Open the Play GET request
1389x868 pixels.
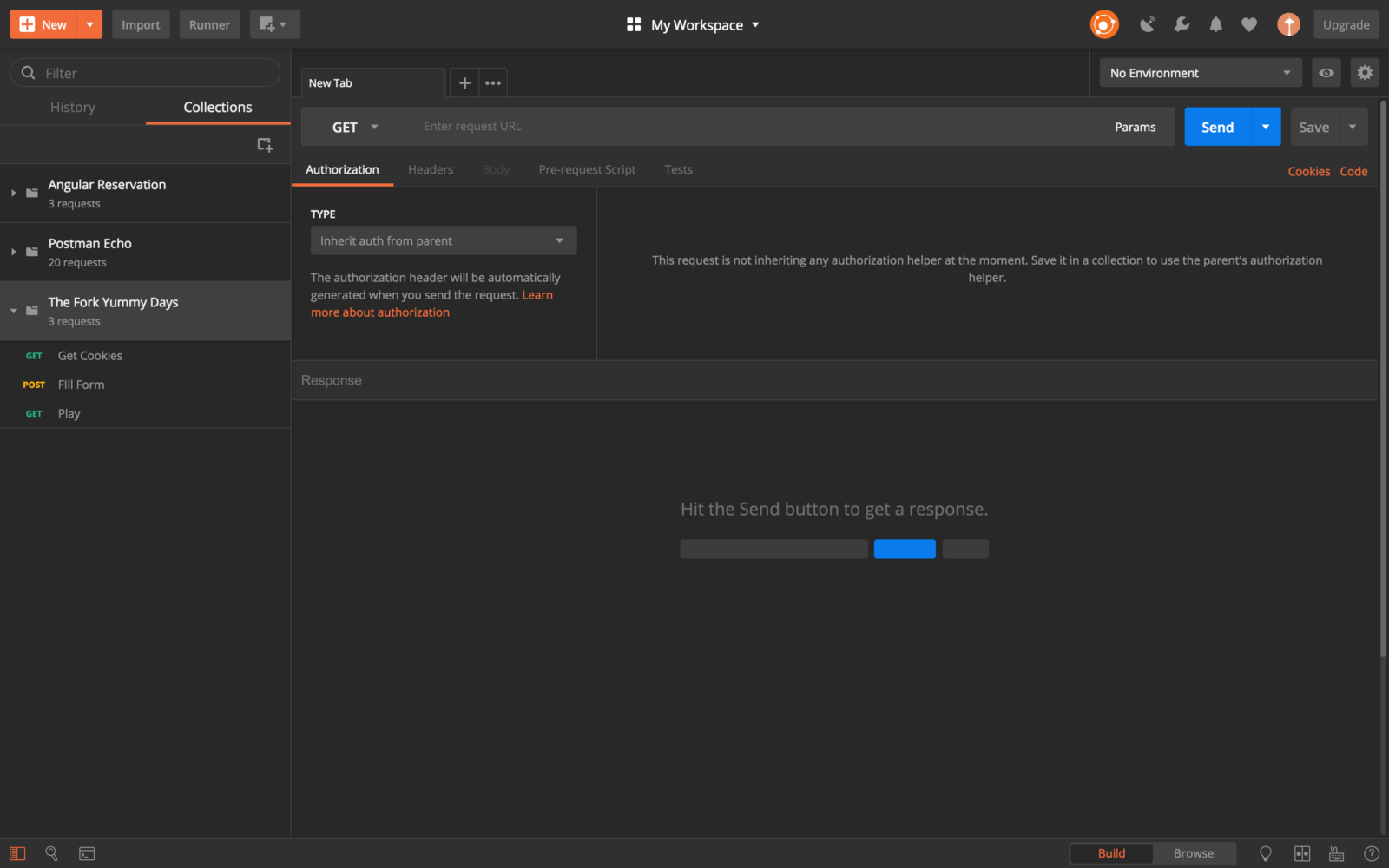click(x=146, y=413)
